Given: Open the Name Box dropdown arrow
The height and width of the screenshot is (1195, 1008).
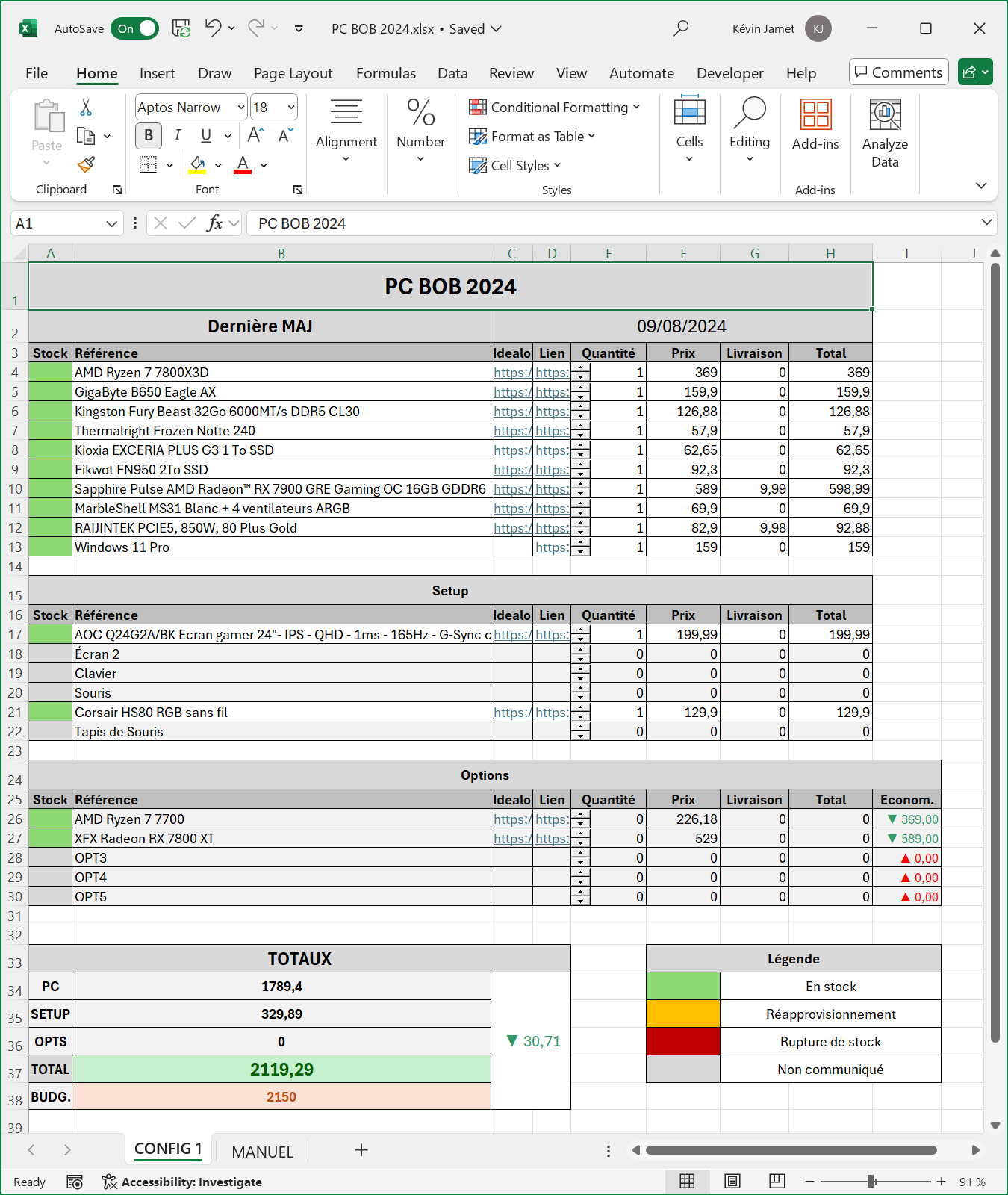Looking at the screenshot, I should pos(111,223).
